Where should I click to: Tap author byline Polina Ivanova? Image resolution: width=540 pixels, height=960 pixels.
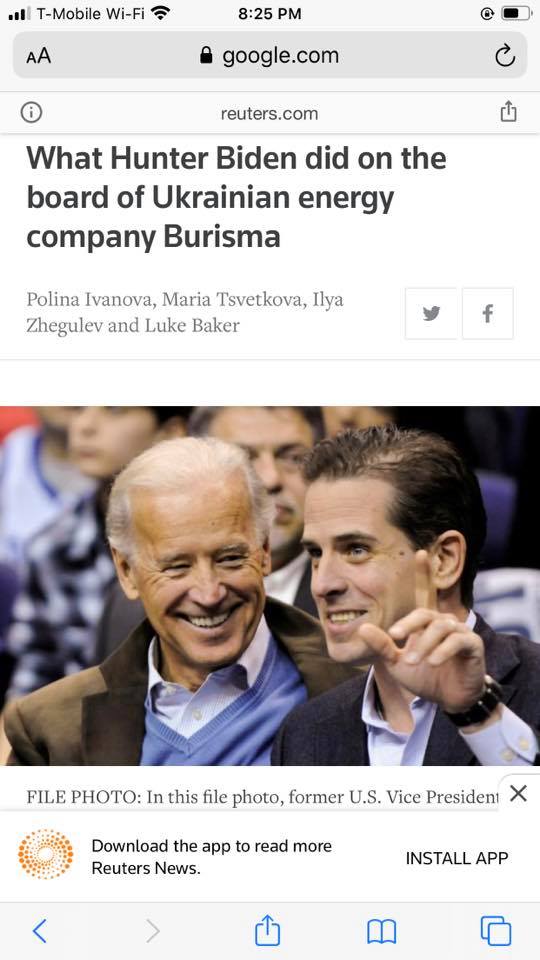point(86,300)
